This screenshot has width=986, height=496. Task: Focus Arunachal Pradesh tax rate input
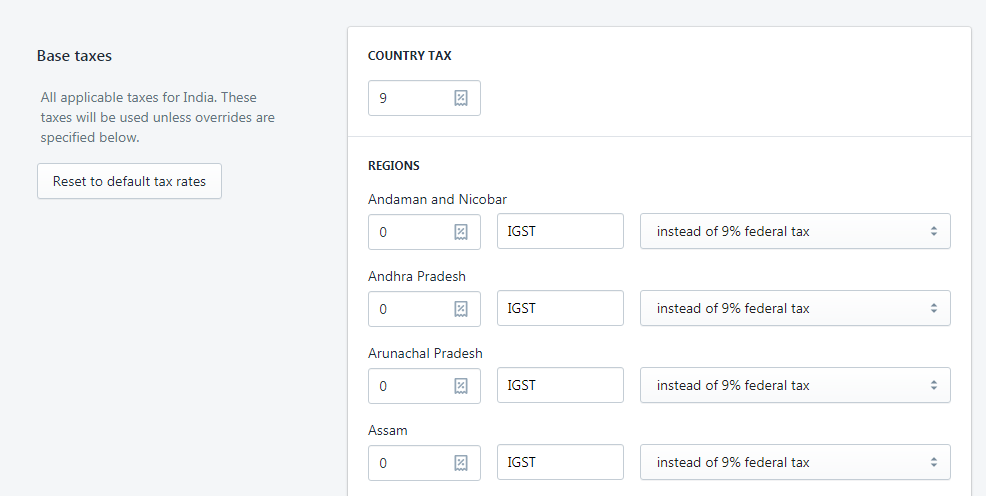click(x=410, y=385)
